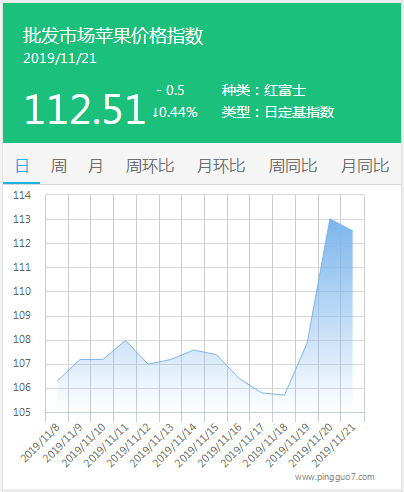Click the y-axis label 111
The height and width of the screenshot is (492, 404).
(22, 267)
